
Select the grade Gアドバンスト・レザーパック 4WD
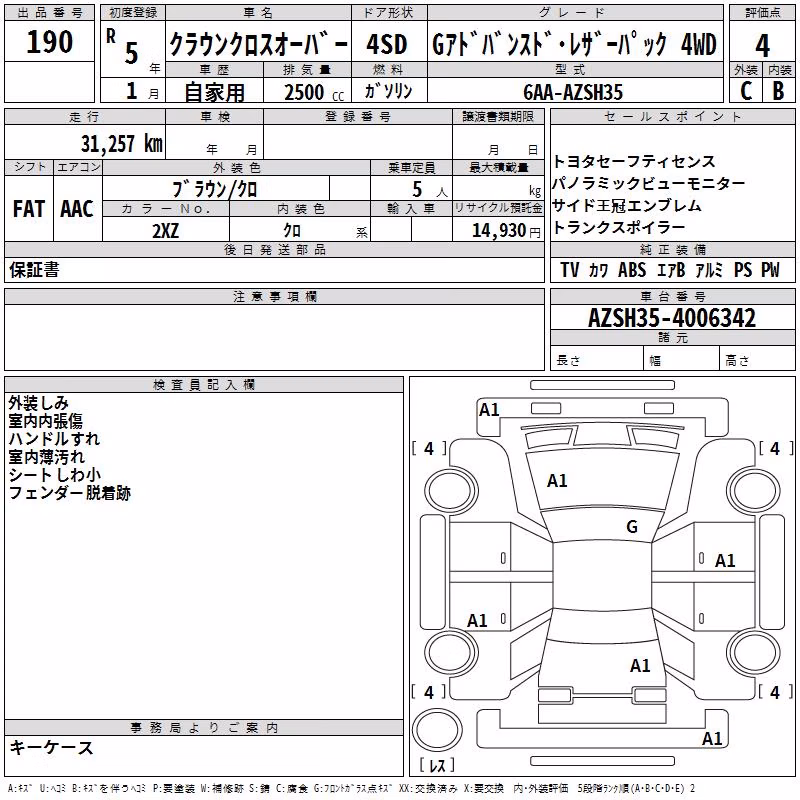coord(574,45)
